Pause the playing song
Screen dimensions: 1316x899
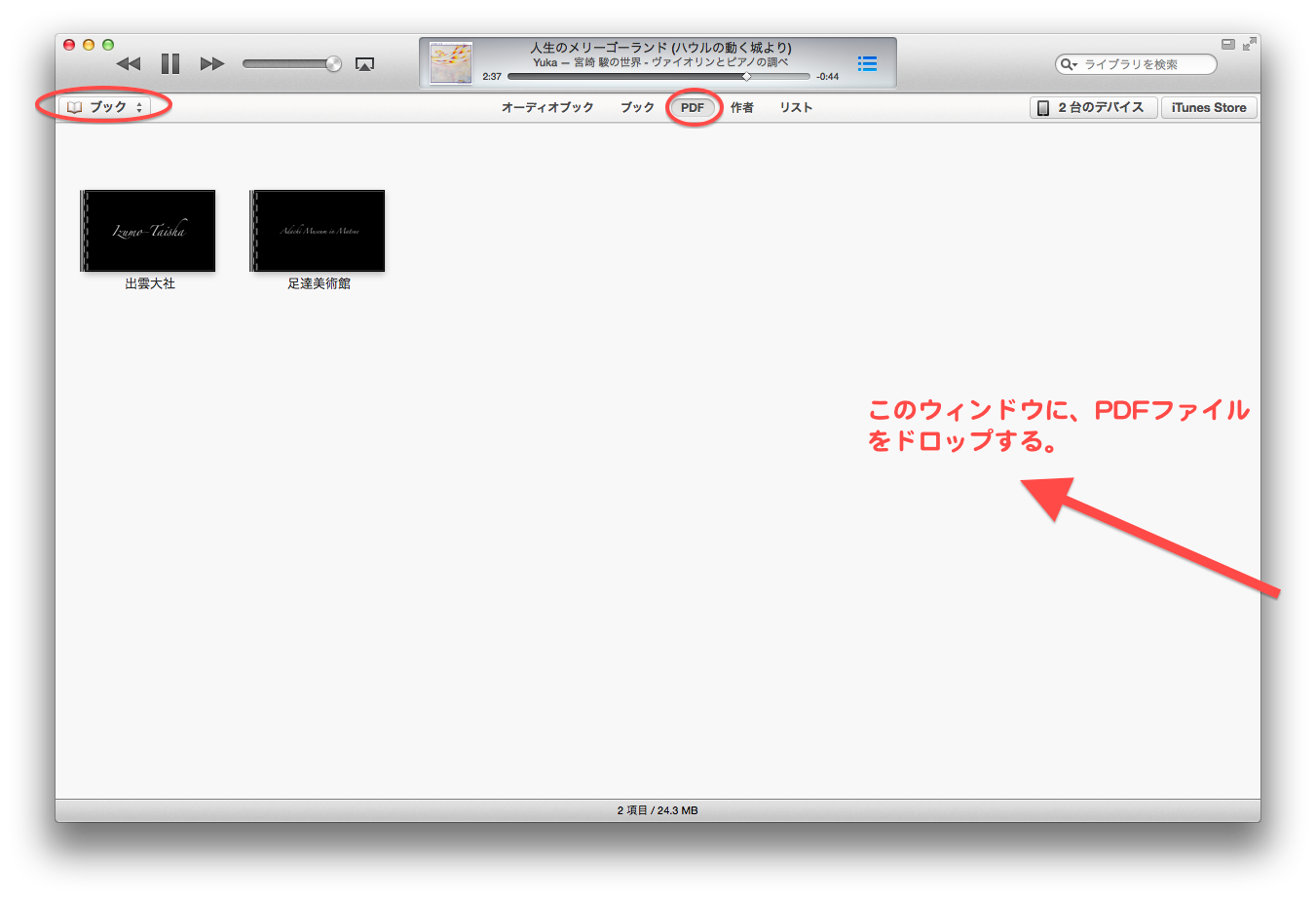pyautogui.click(x=170, y=64)
